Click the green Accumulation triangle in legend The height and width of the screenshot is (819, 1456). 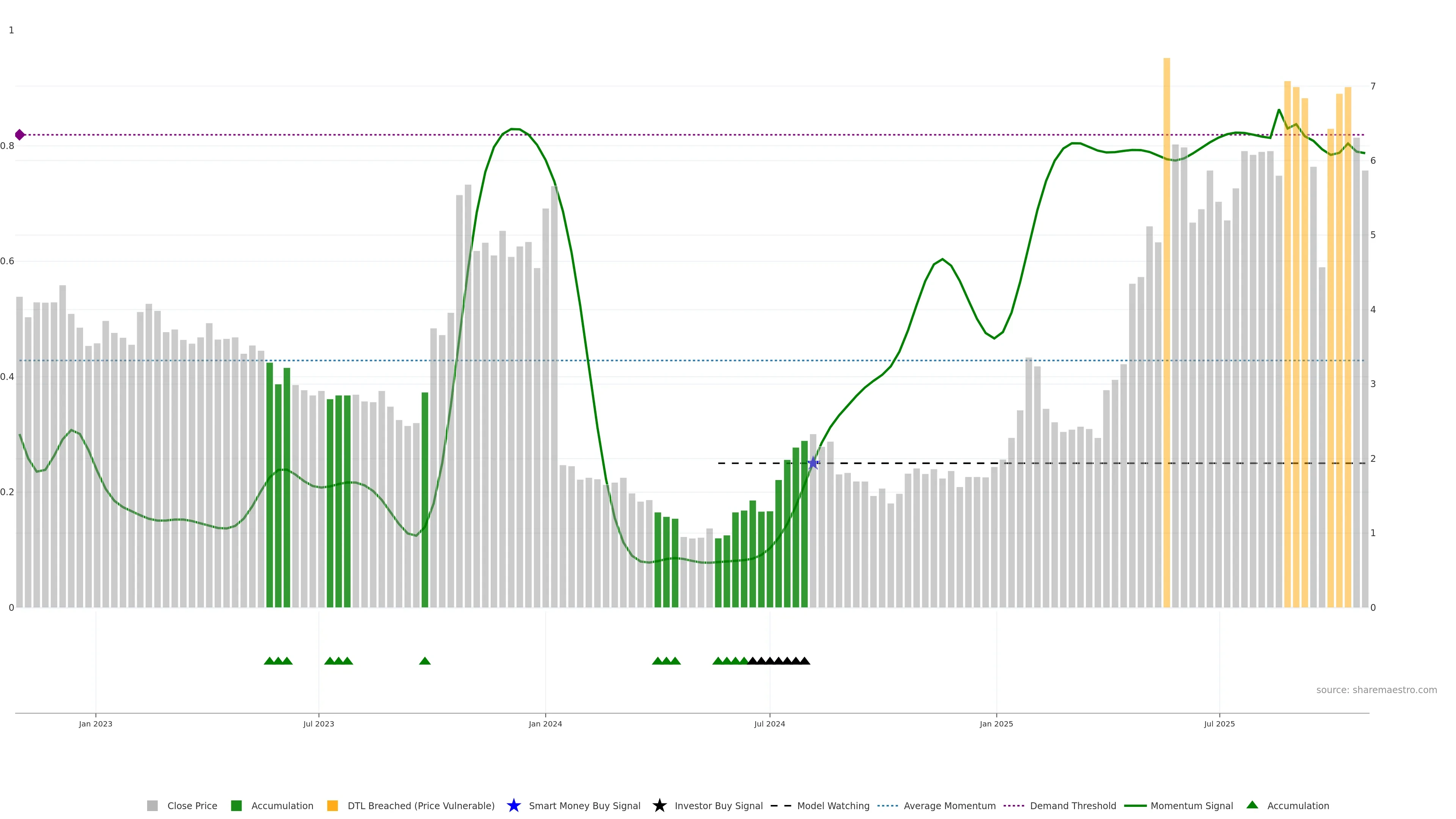(1252, 805)
